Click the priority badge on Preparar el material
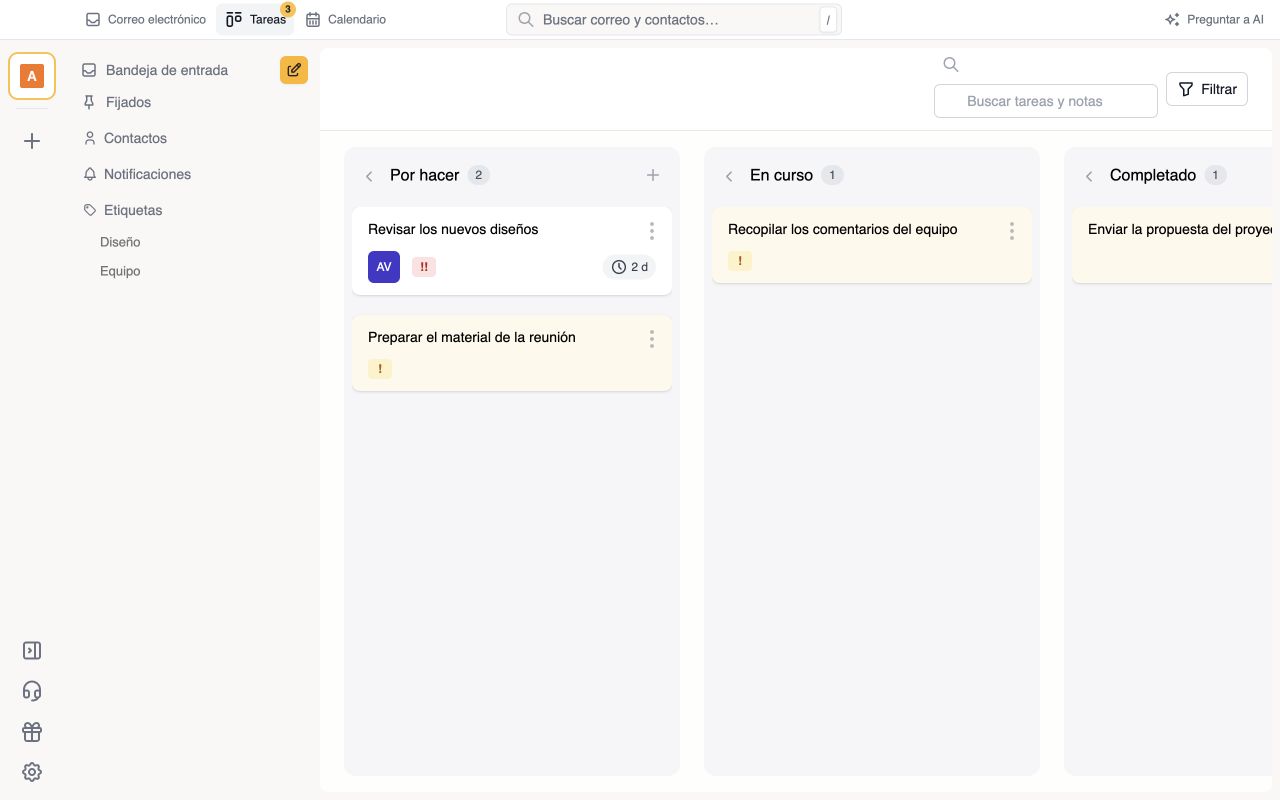 [x=380, y=369]
